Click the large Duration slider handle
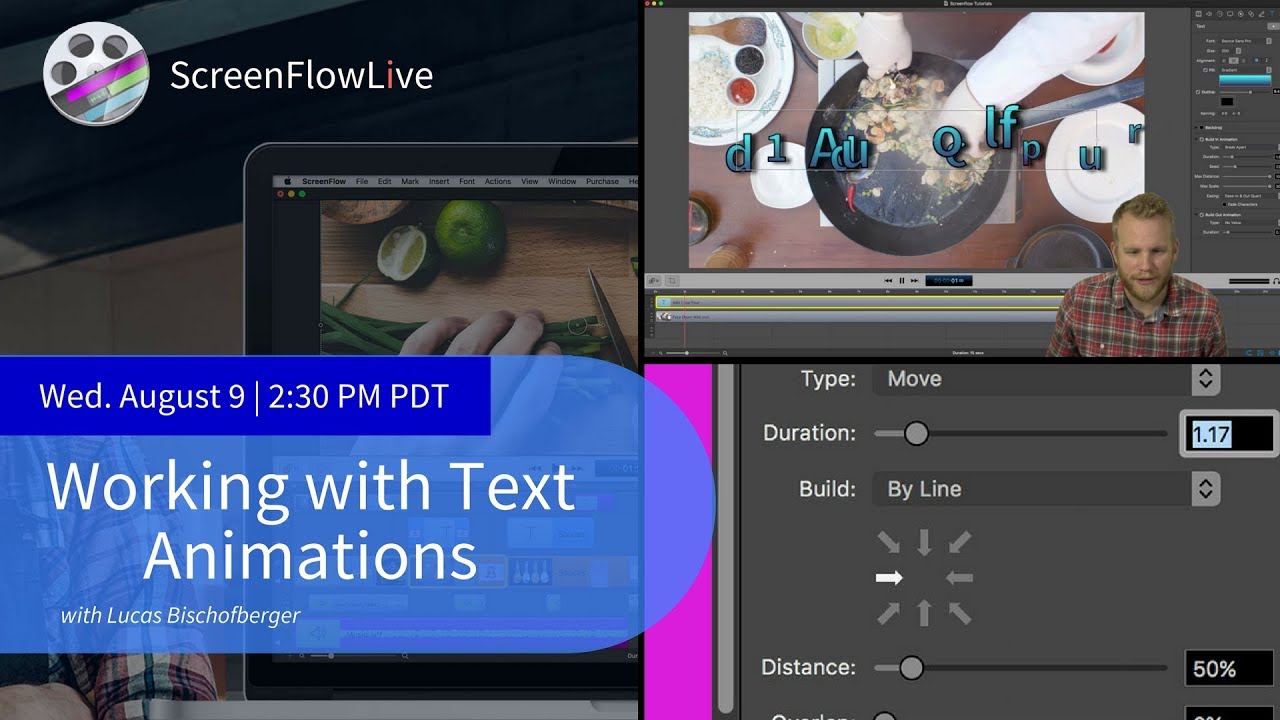1280x720 pixels. pos(916,433)
